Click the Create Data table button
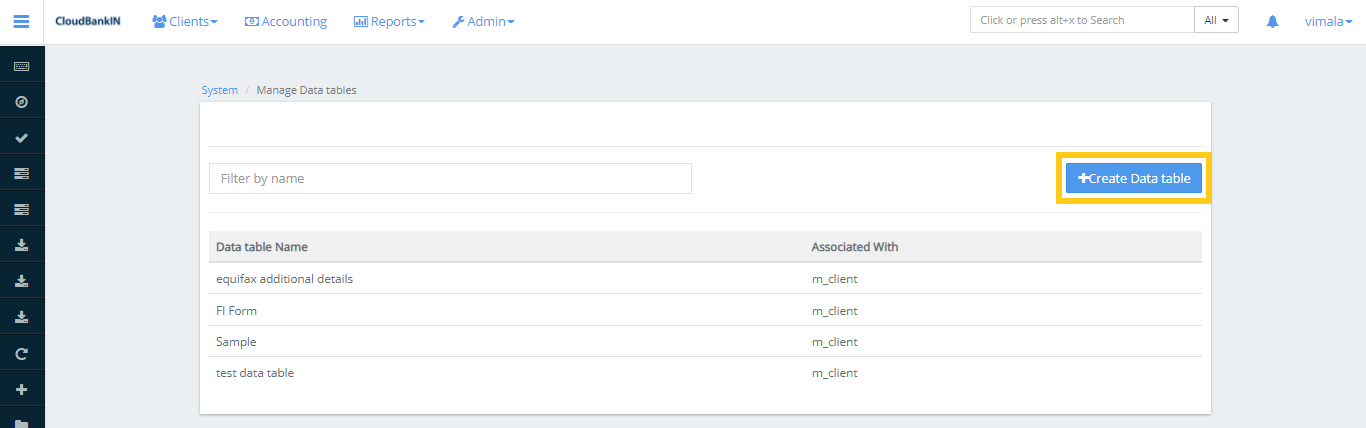Screen dimensions: 1366x428 tap(1134, 178)
